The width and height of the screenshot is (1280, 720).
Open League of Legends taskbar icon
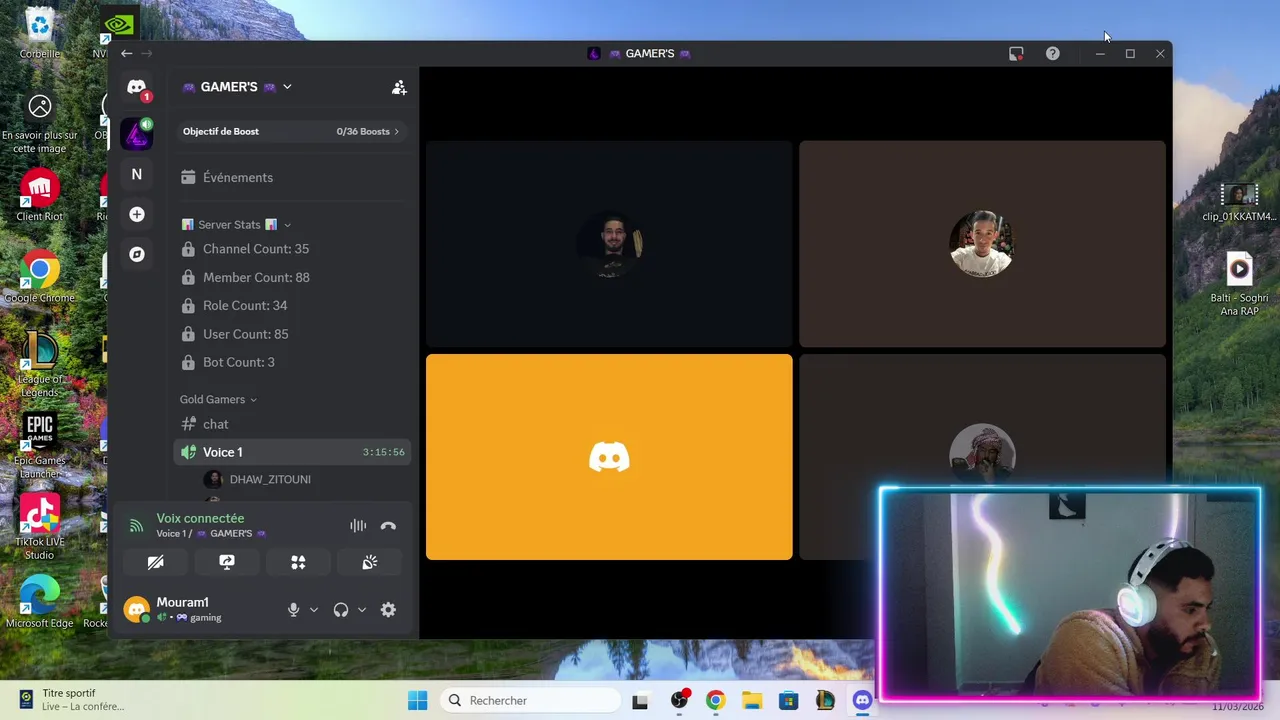[x=825, y=700]
